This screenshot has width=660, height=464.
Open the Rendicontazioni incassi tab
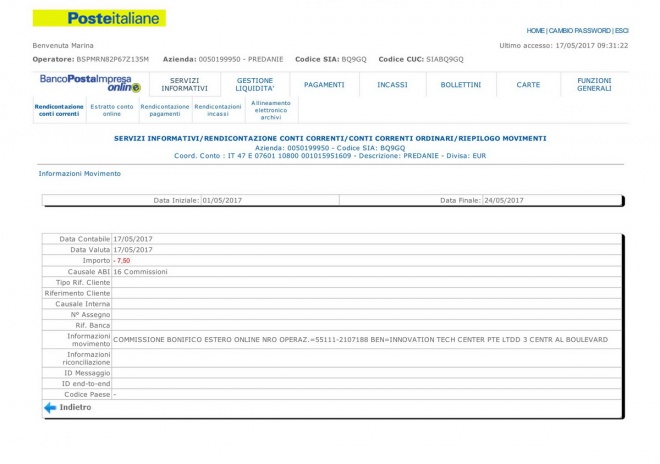(217, 110)
